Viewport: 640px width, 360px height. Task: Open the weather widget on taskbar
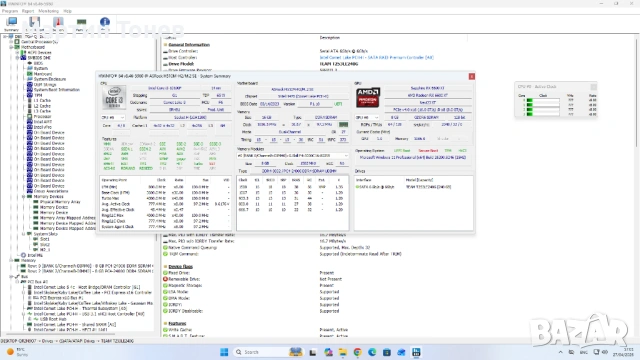pyautogui.click(x=16, y=352)
